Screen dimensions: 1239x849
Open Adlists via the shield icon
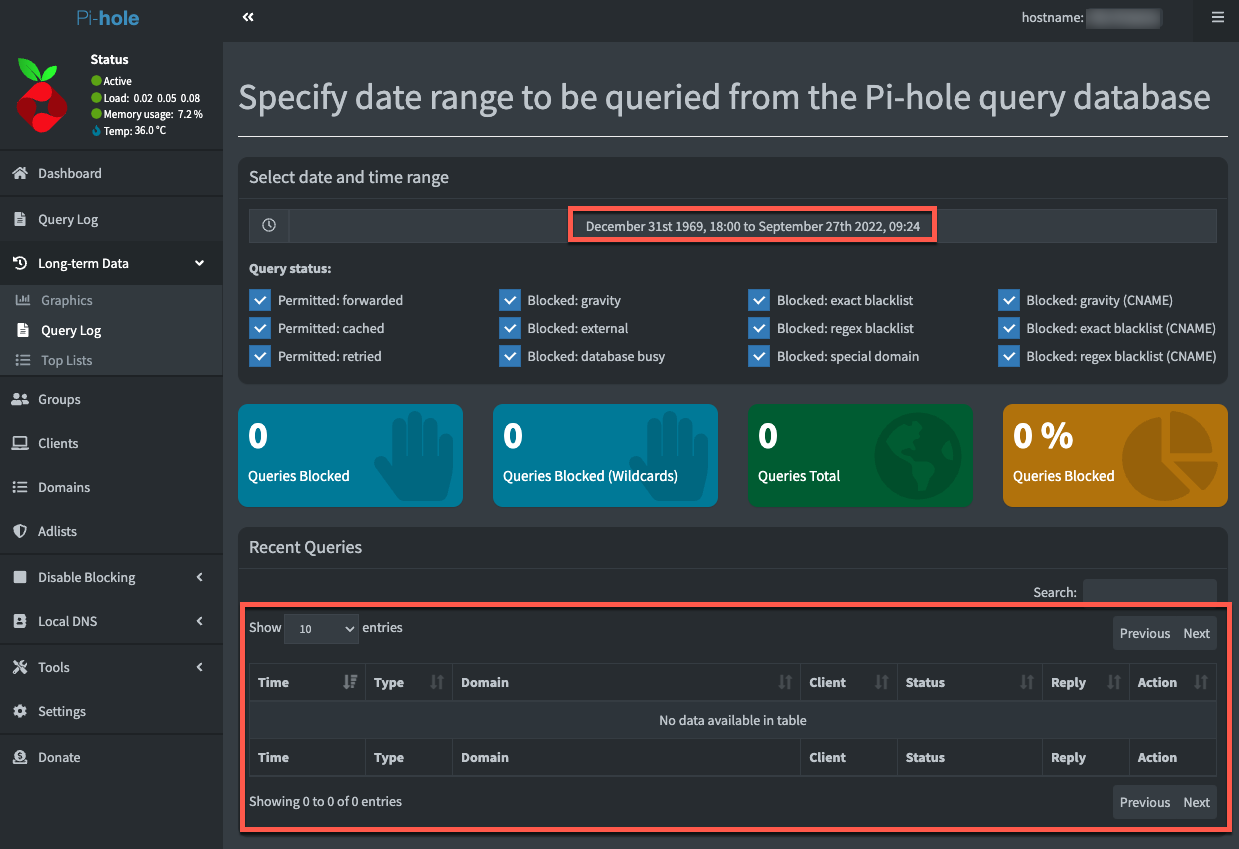point(20,531)
